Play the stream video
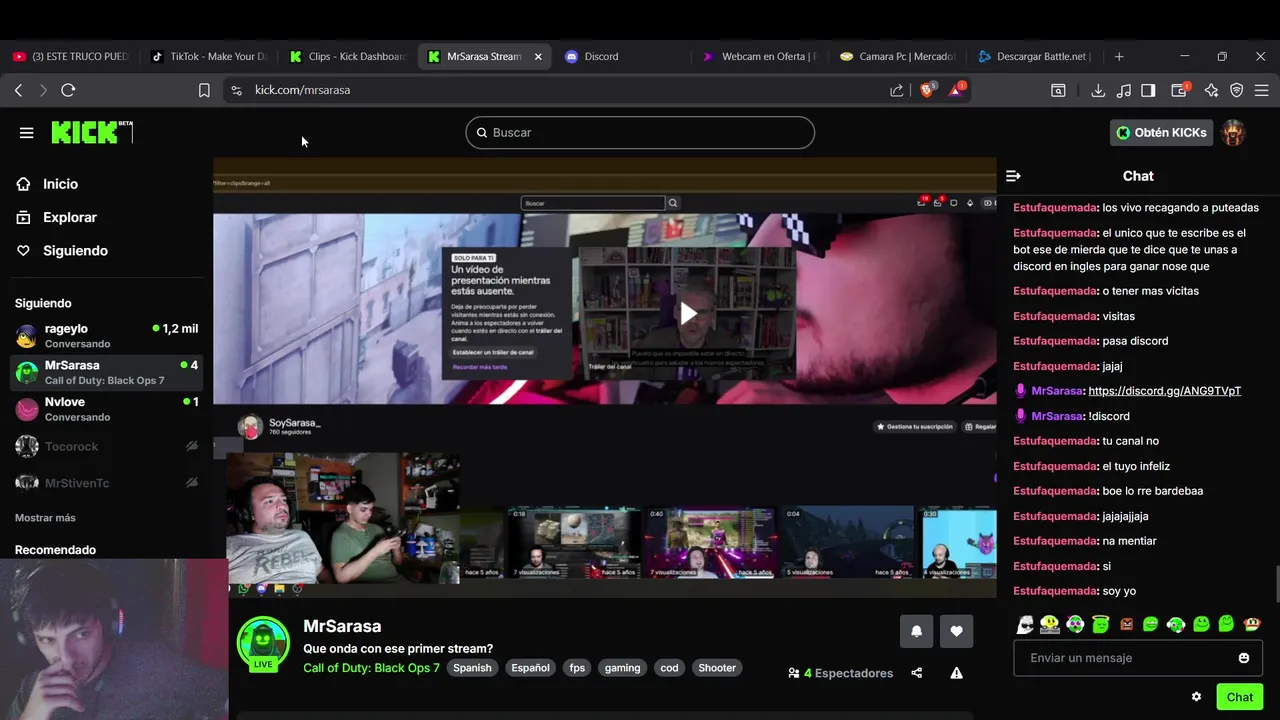 click(688, 313)
